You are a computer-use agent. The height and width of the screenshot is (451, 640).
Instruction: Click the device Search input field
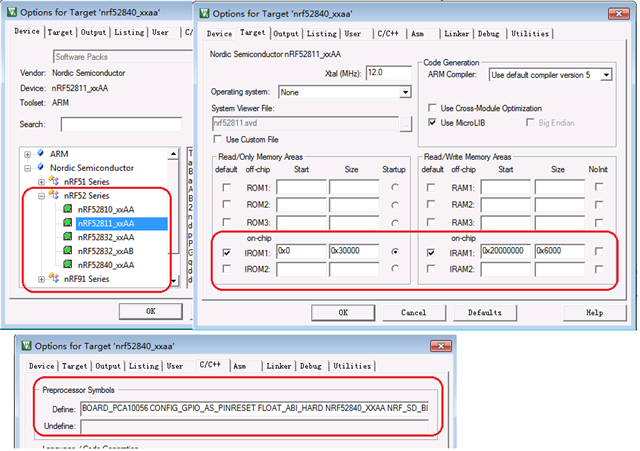(121, 124)
